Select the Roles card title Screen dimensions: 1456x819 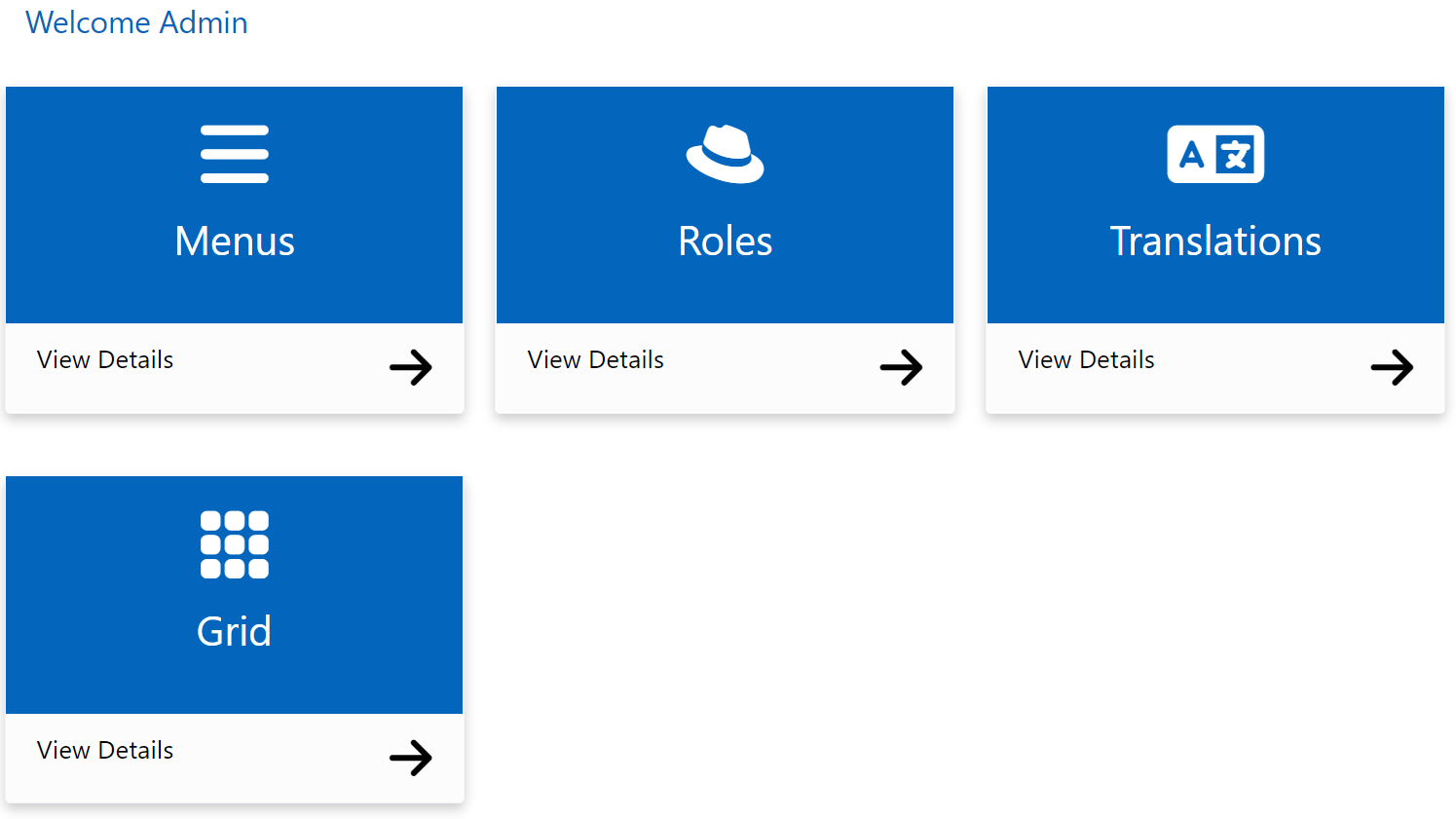725,242
